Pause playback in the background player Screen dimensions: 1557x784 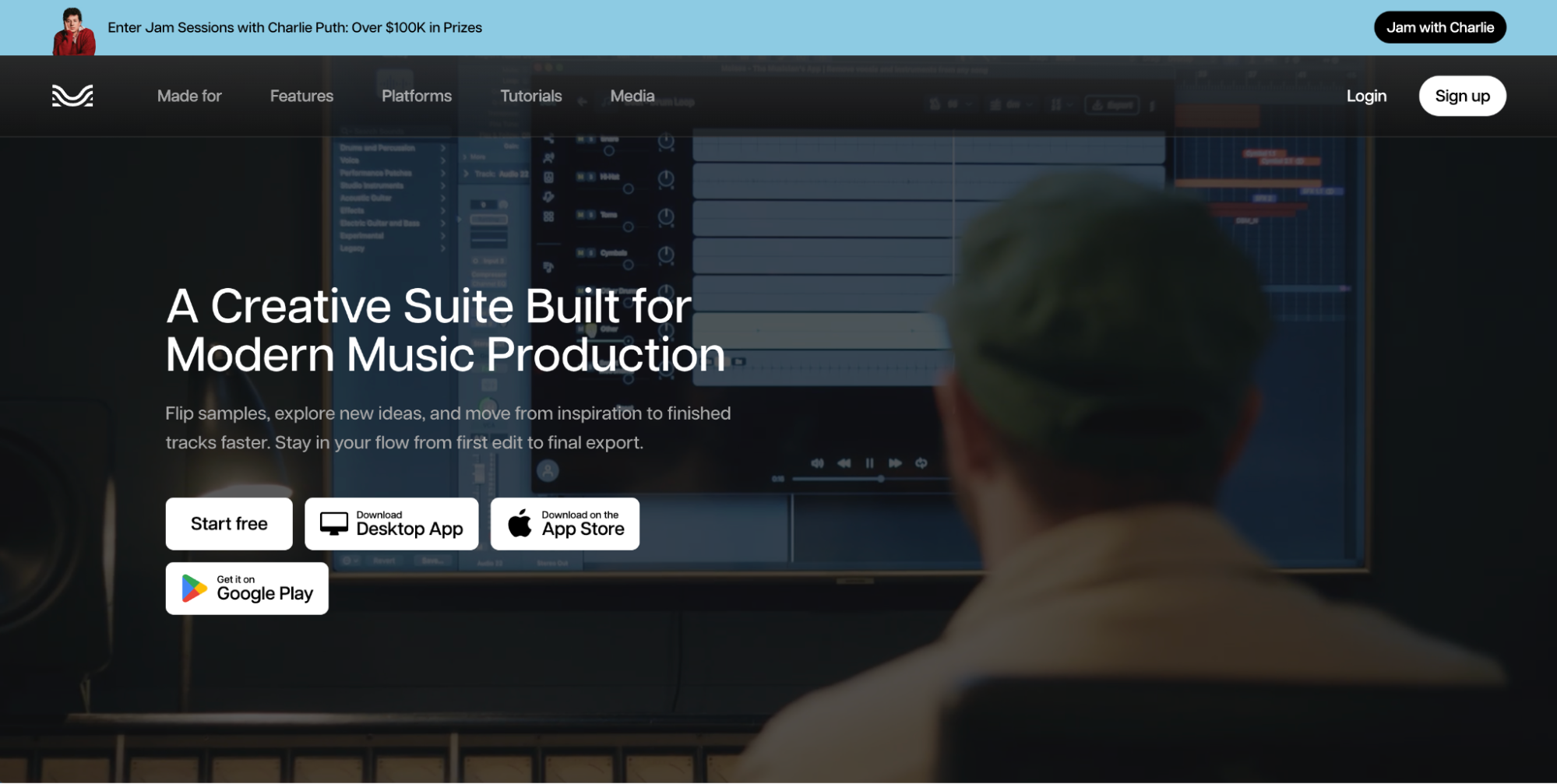tap(869, 463)
